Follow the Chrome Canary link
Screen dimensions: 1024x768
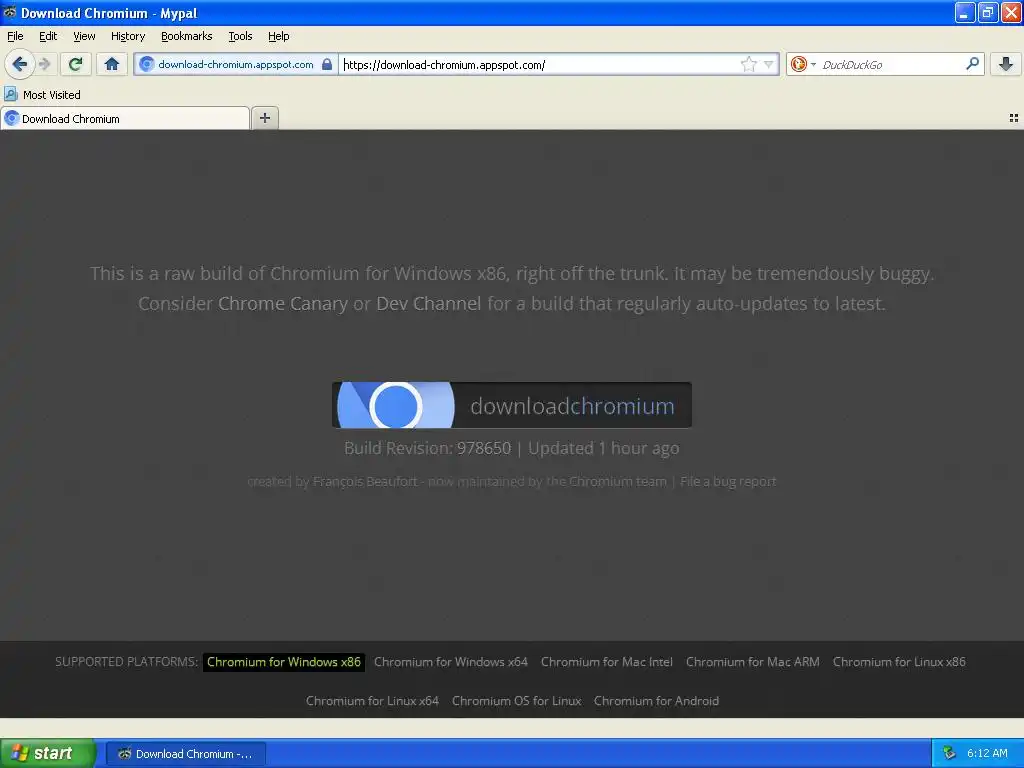tap(283, 304)
